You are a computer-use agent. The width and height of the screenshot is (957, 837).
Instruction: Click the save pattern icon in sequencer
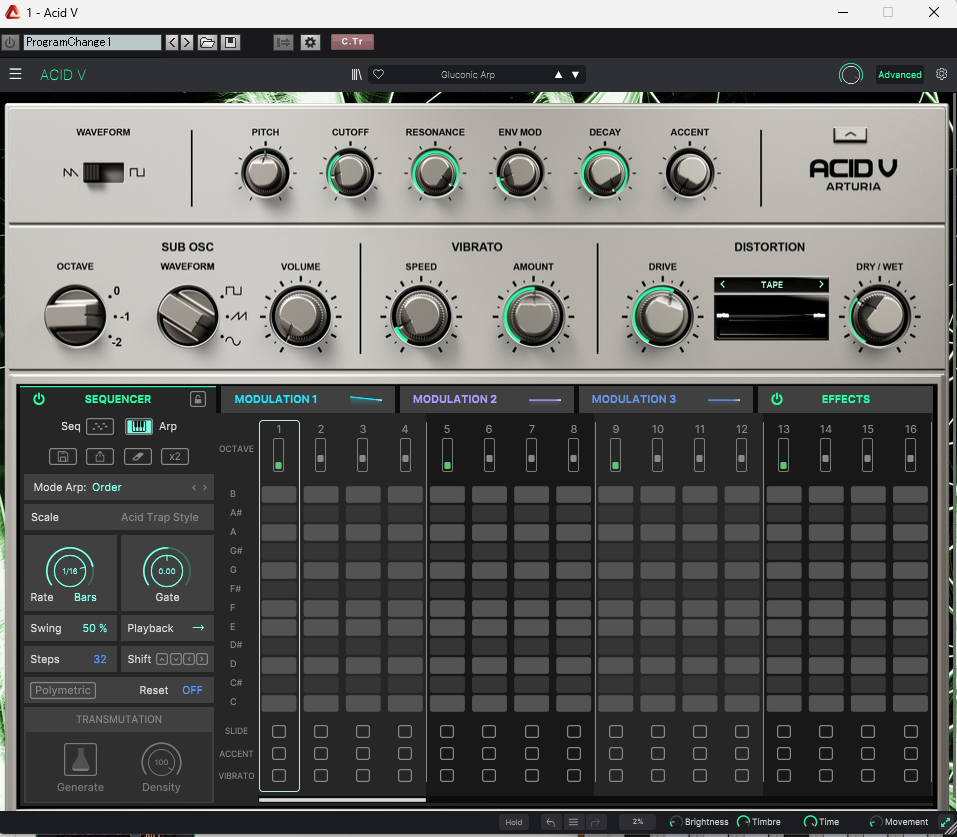click(63, 456)
